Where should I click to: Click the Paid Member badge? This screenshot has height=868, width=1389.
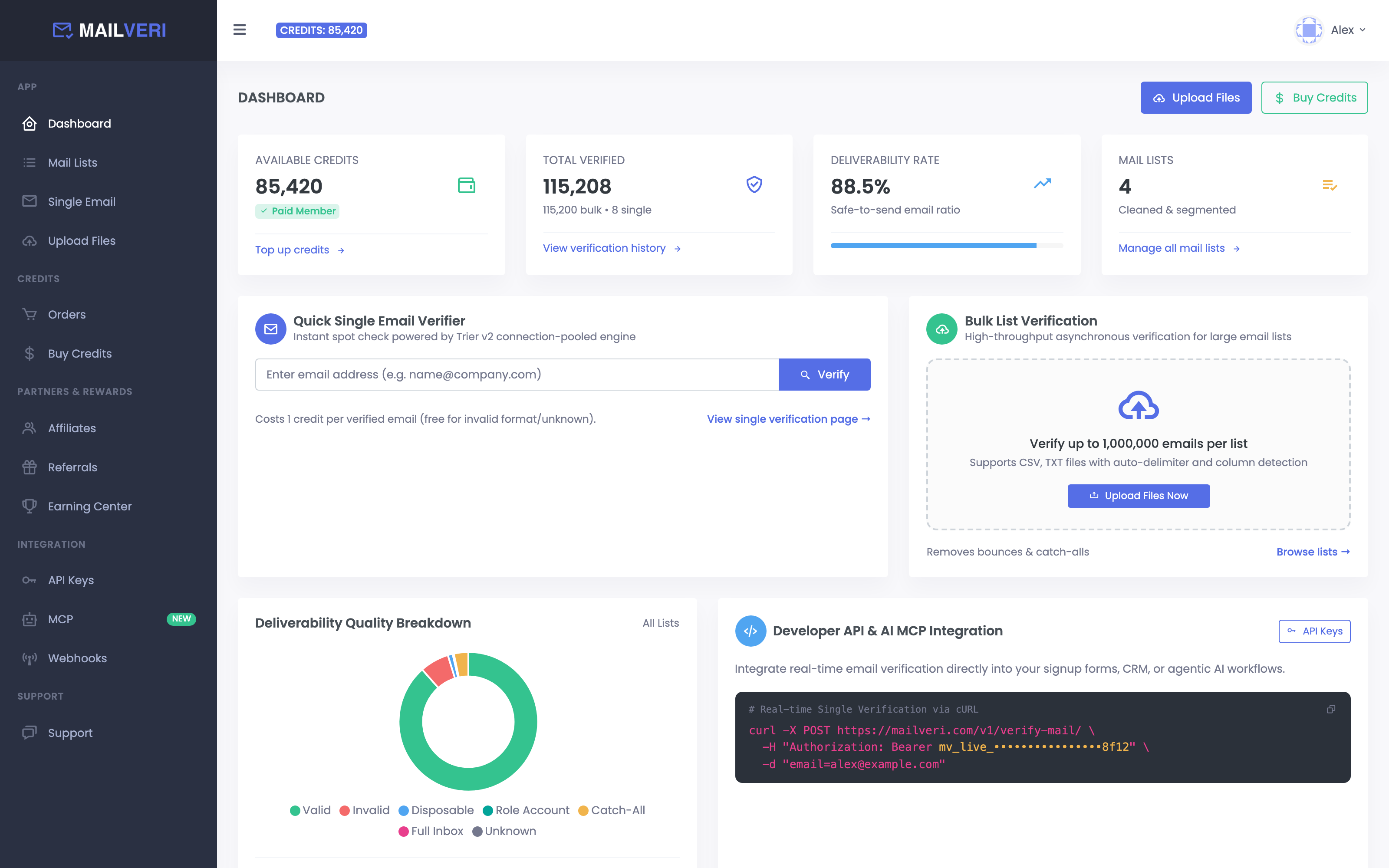(x=297, y=210)
